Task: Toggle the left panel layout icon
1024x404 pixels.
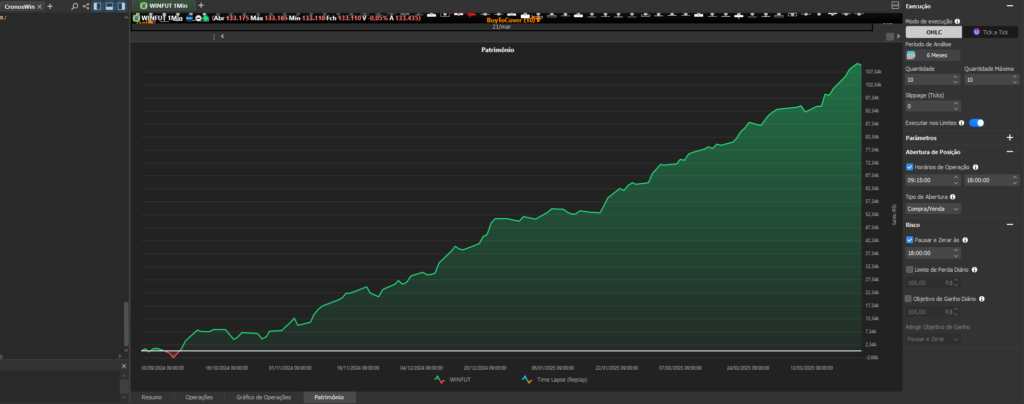Action: [x=97, y=6]
